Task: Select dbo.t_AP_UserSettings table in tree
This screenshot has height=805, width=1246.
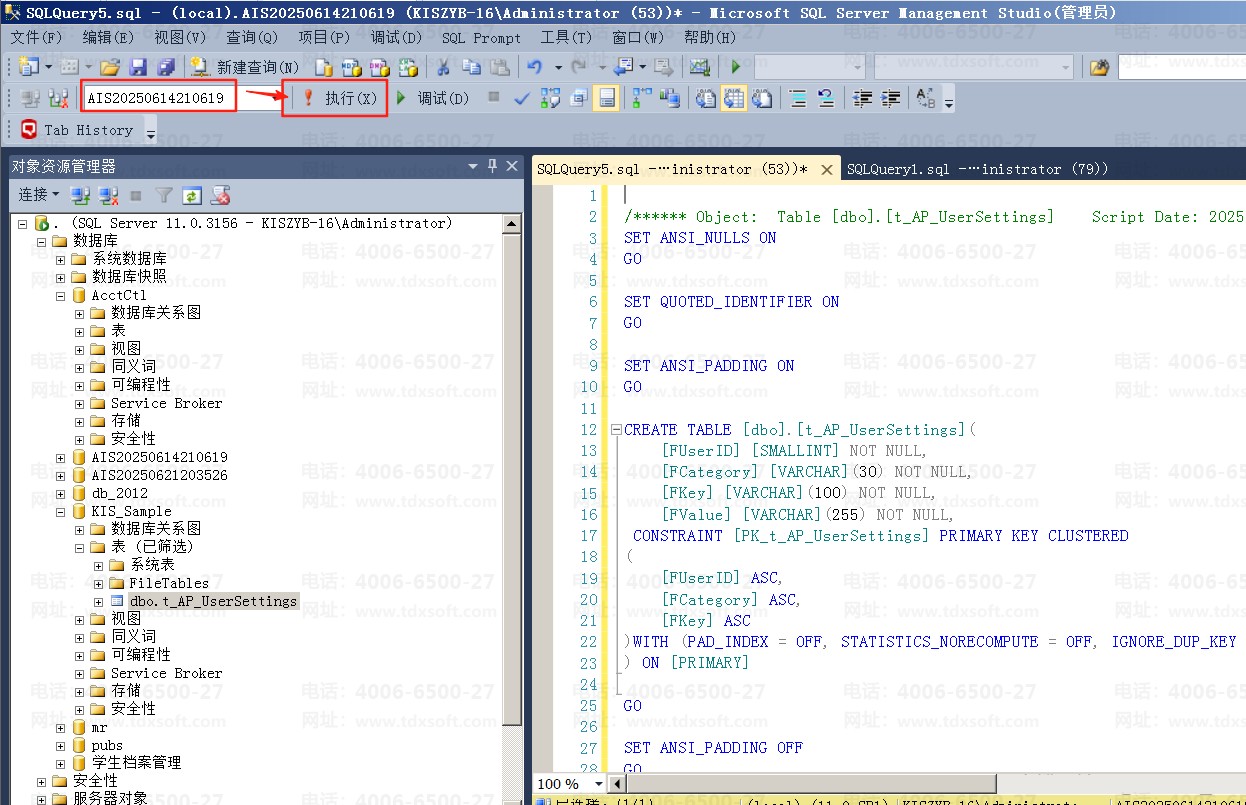Action: 212,601
